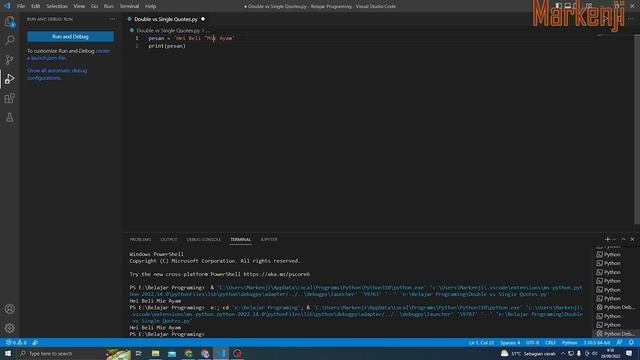Open Task View on the taskbar
Viewport: 640px width, 360px height.
point(139,353)
